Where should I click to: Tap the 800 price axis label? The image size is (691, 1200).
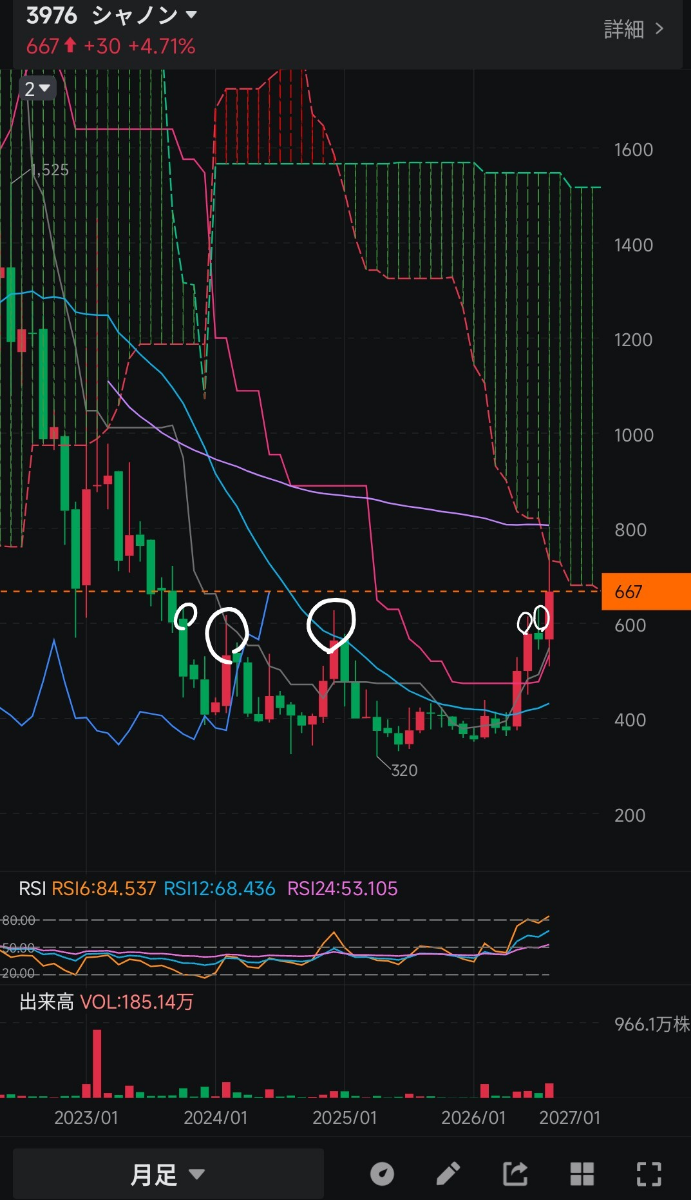coord(629,530)
